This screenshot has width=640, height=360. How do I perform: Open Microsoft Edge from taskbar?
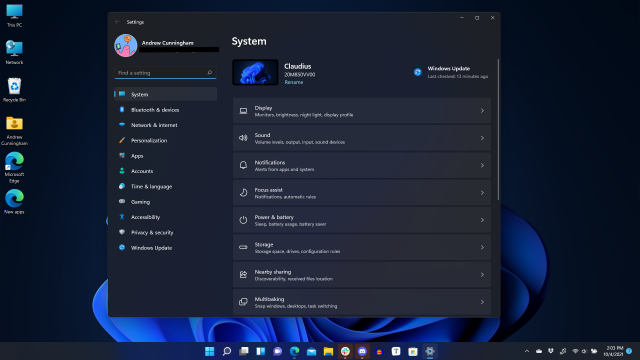[295, 351]
